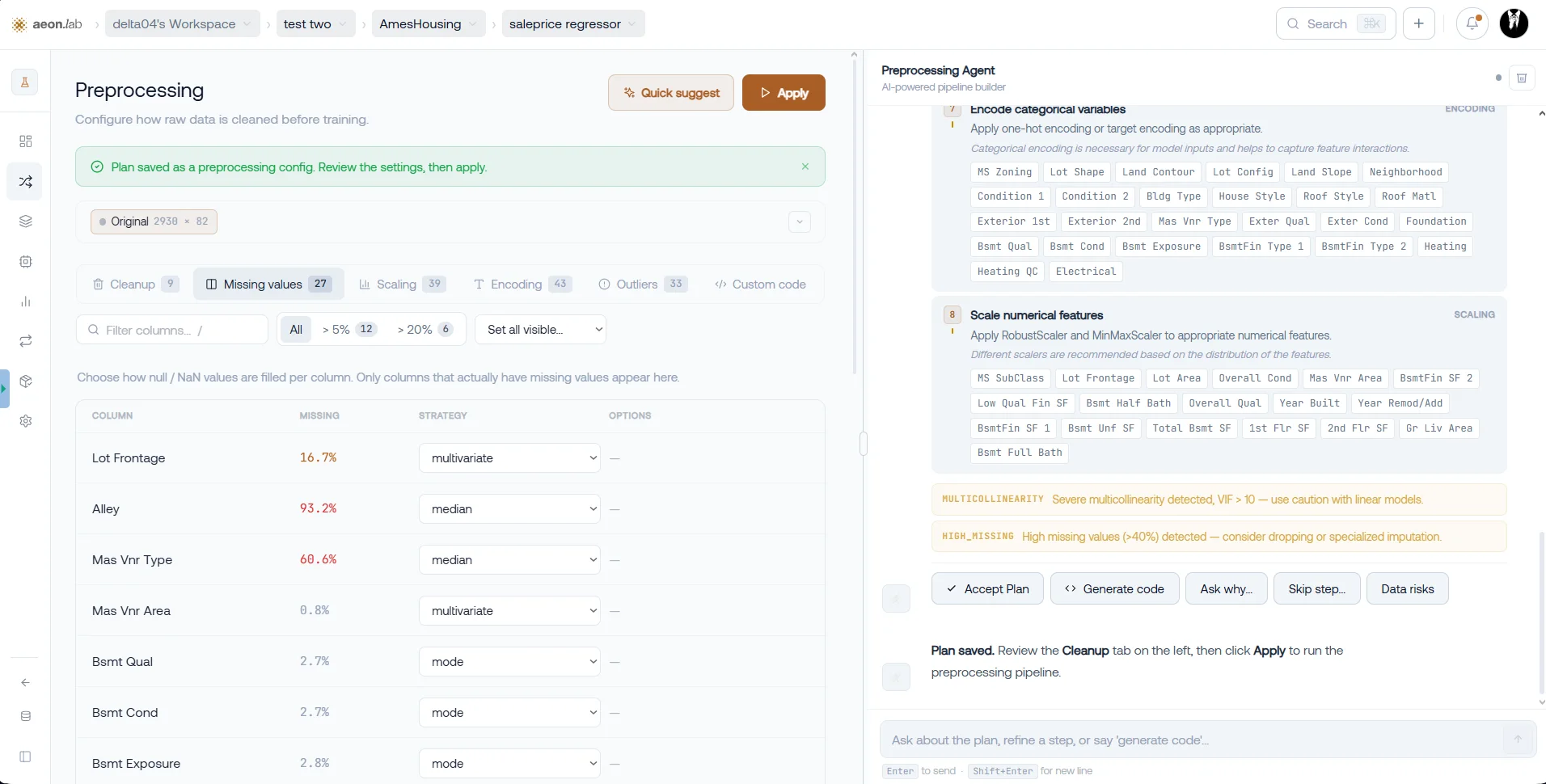Open the layers stack sidebar icon
This screenshot has width=1546, height=784.
tap(25, 221)
